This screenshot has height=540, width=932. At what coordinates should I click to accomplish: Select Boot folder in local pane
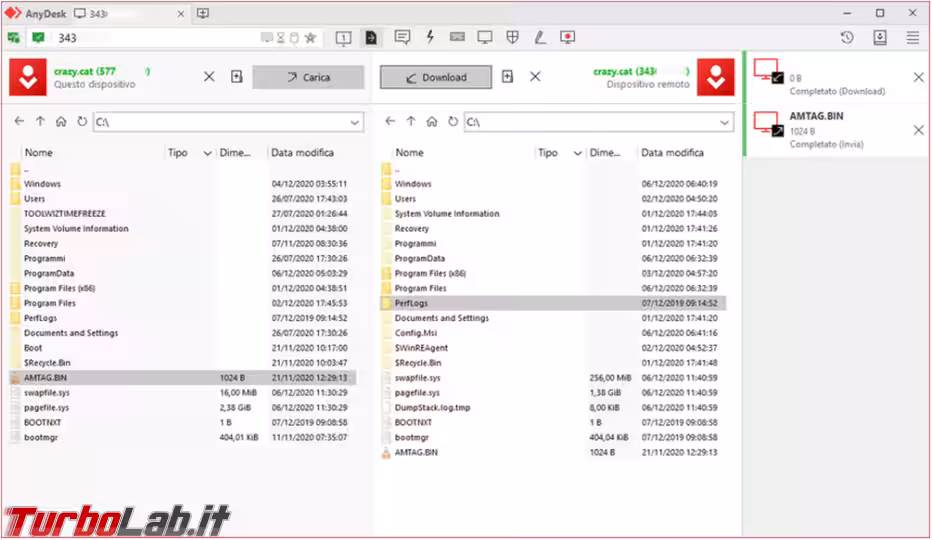[183, 348]
